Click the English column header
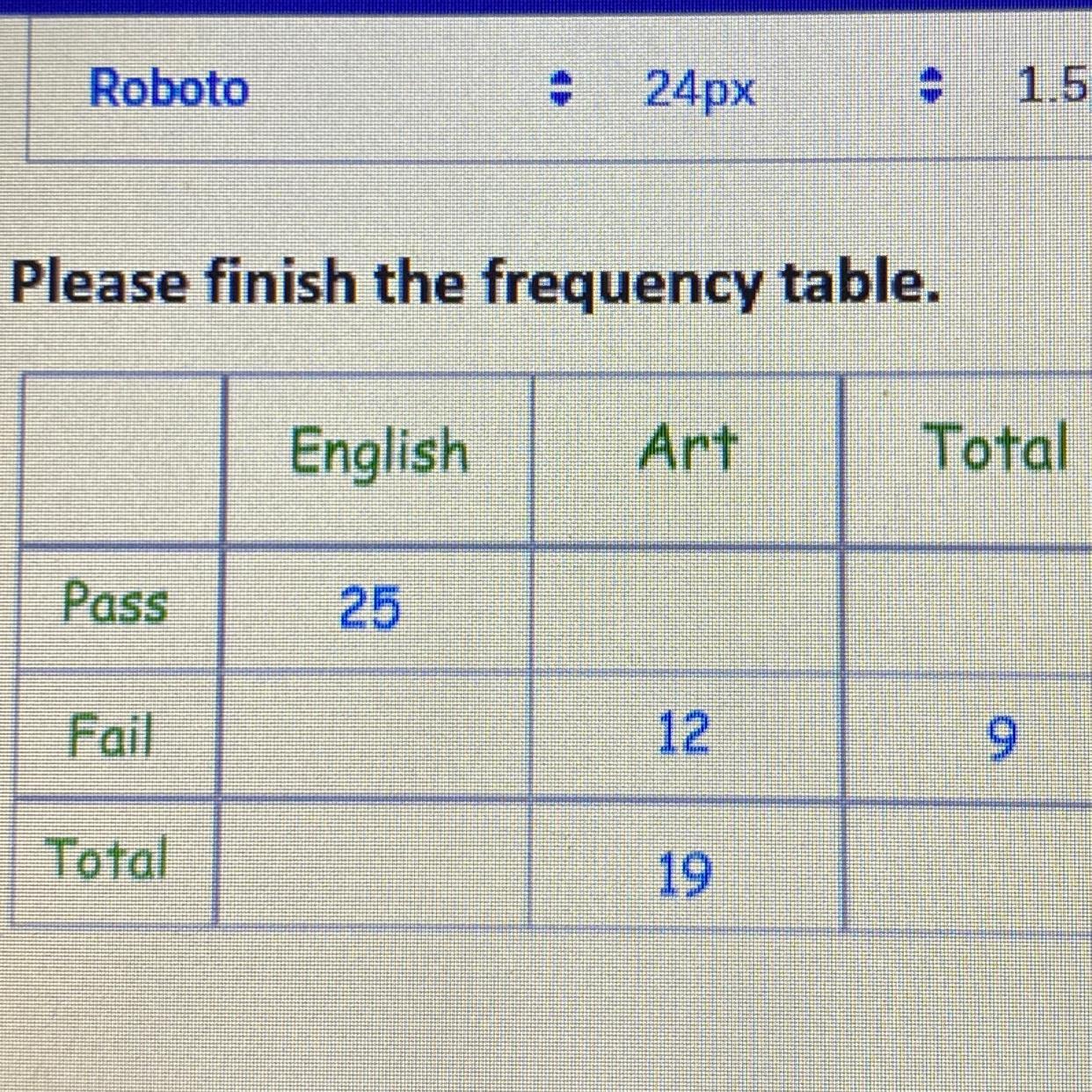1092x1092 pixels. [x=380, y=450]
